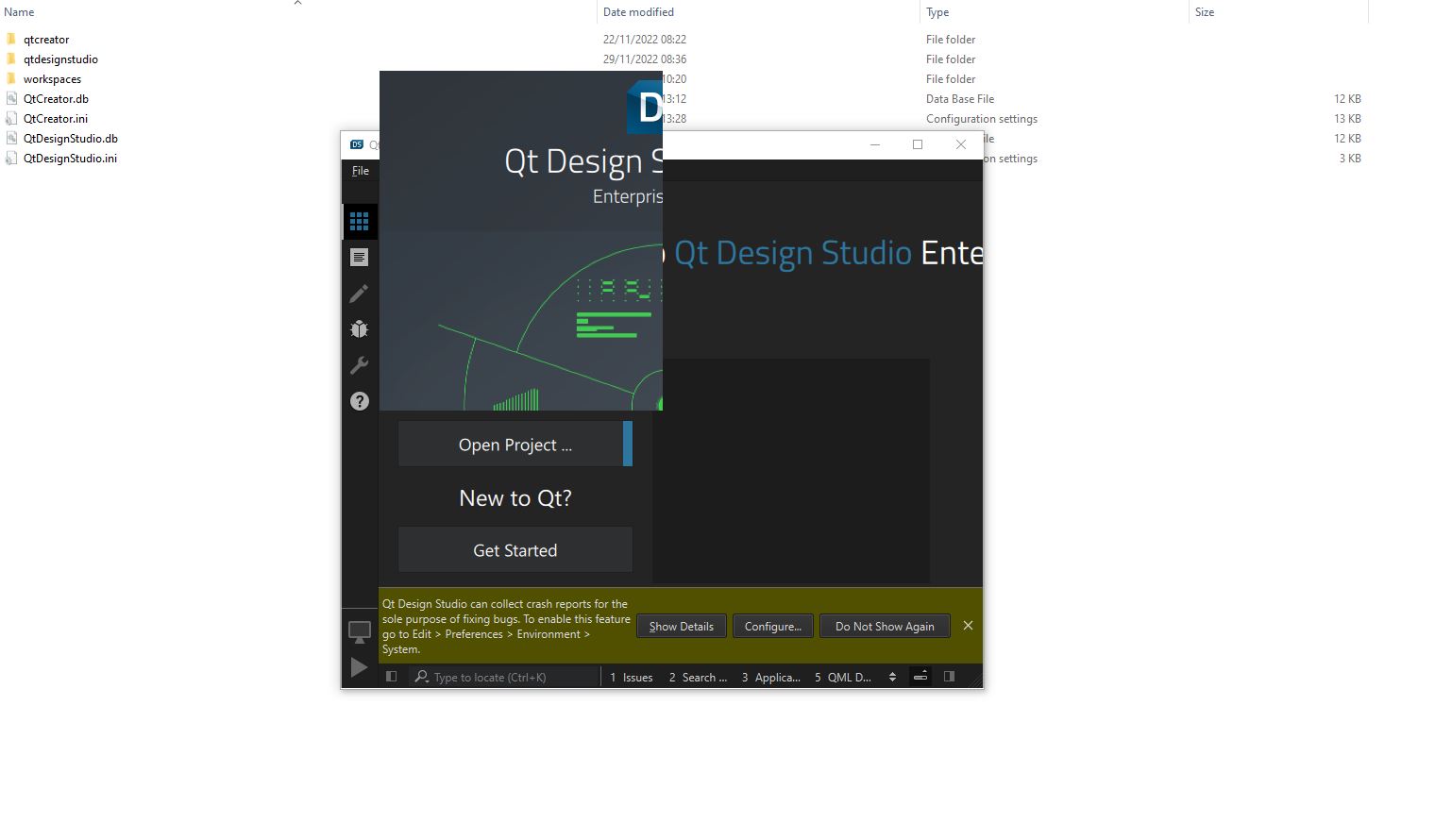This screenshot has width=1452, height=840.
Task: Switch to Edit mode in sidebar
Action: [359, 258]
